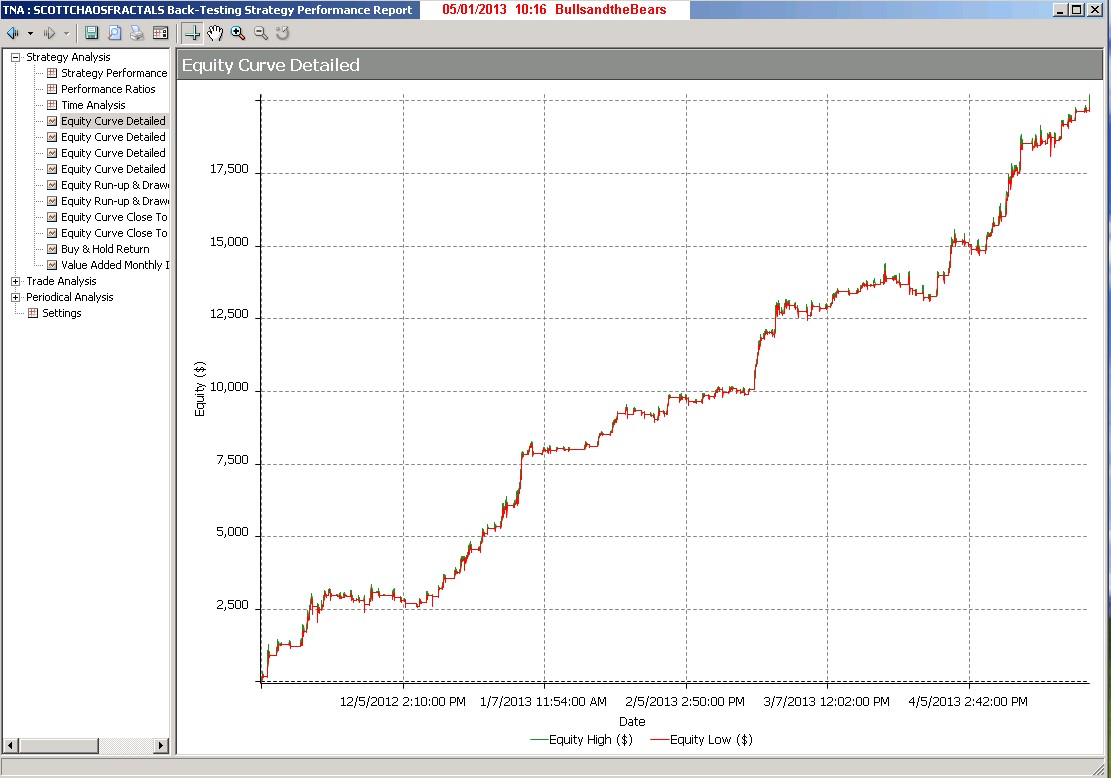Image resolution: width=1111 pixels, height=778 pixels.
Task: Click the Print Preview magnifier page icon
Action: [x=114, y=33]
